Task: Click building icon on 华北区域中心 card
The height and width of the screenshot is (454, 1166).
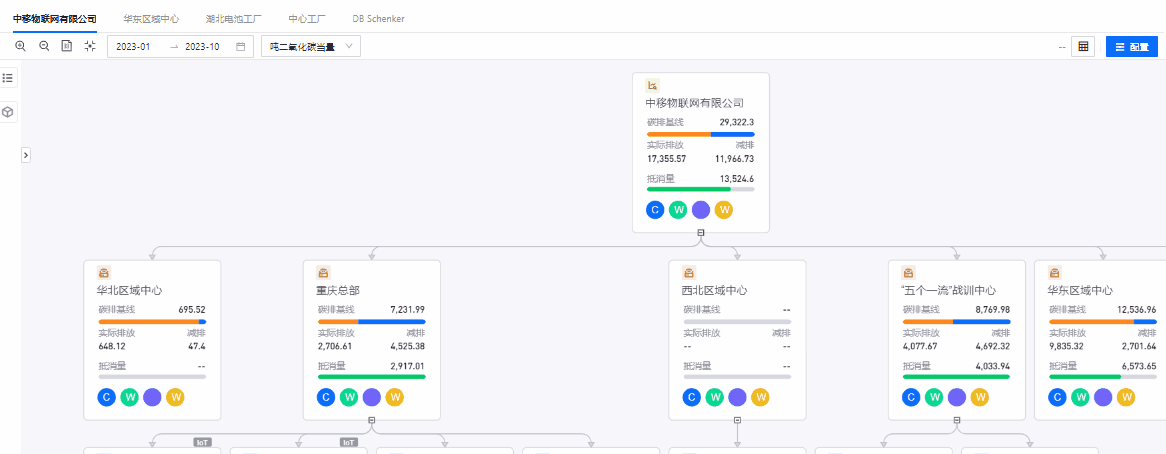Action: pos(104,273)
